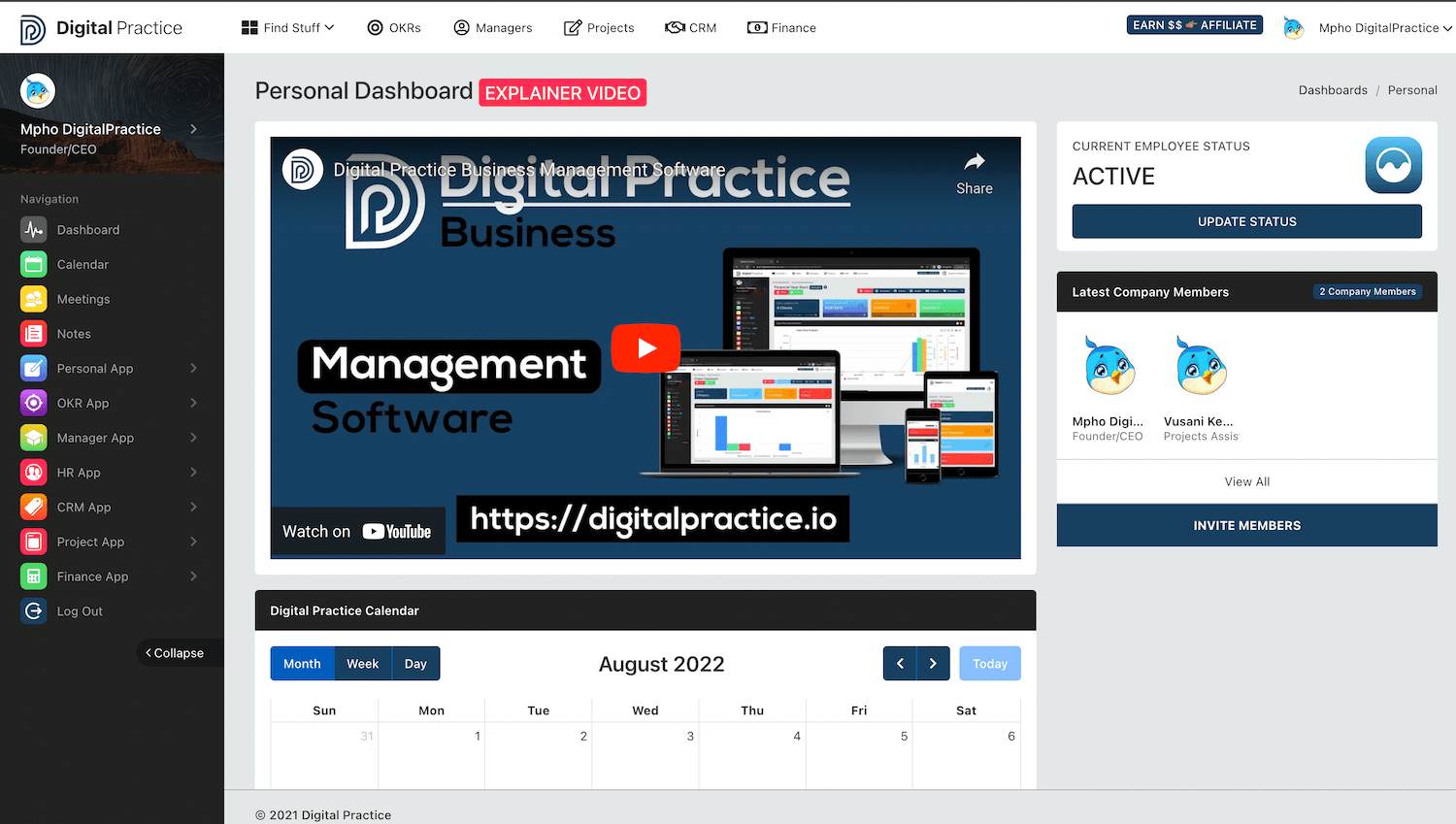The width and height of the screenshot is (1456, 824).
Task: Click the INVITE MEMBERS button
Action: [1247, 525]
